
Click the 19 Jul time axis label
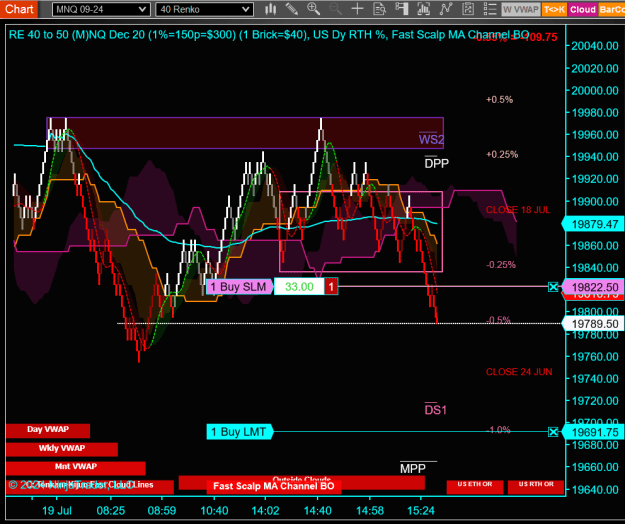(x=57, y=510)
